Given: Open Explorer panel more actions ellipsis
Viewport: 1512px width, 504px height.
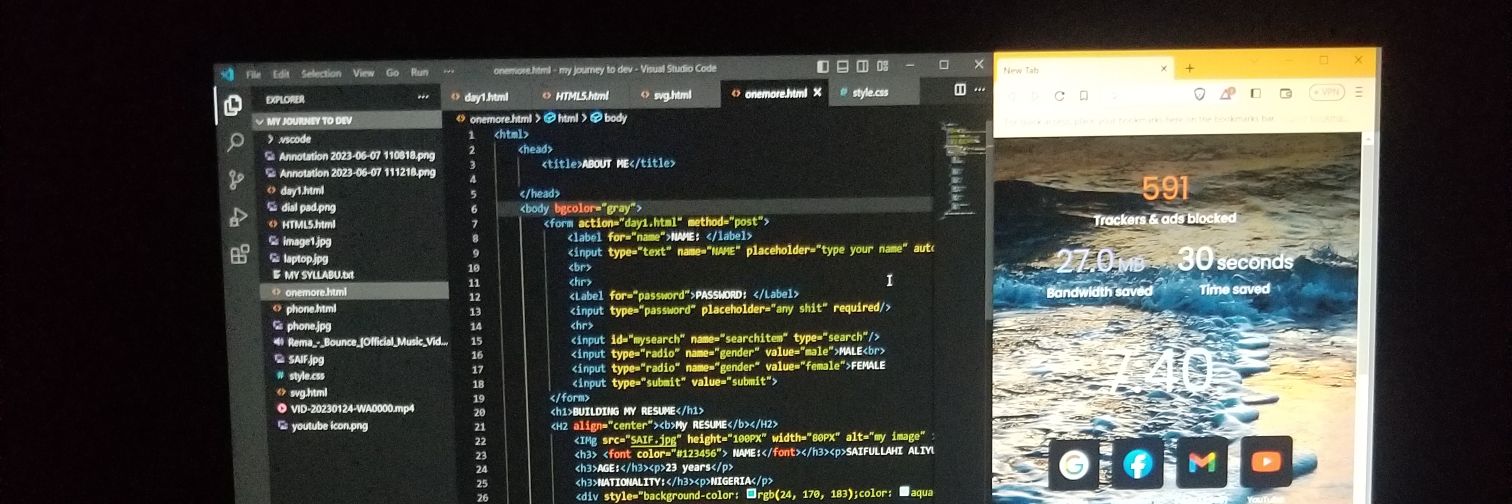Looking at the screenshot, I should [423, 98].
